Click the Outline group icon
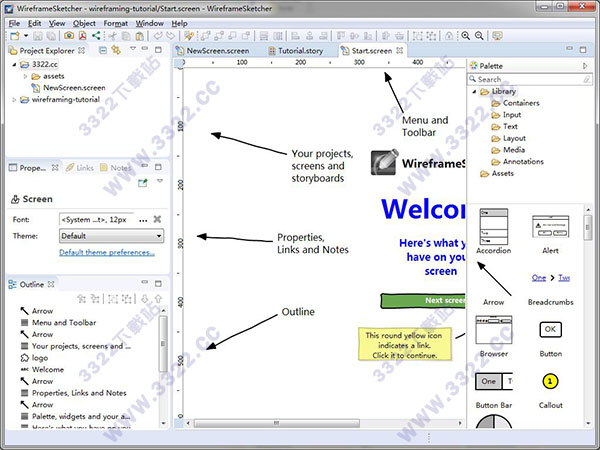The image size is (600, 450). tap(112, 299)
